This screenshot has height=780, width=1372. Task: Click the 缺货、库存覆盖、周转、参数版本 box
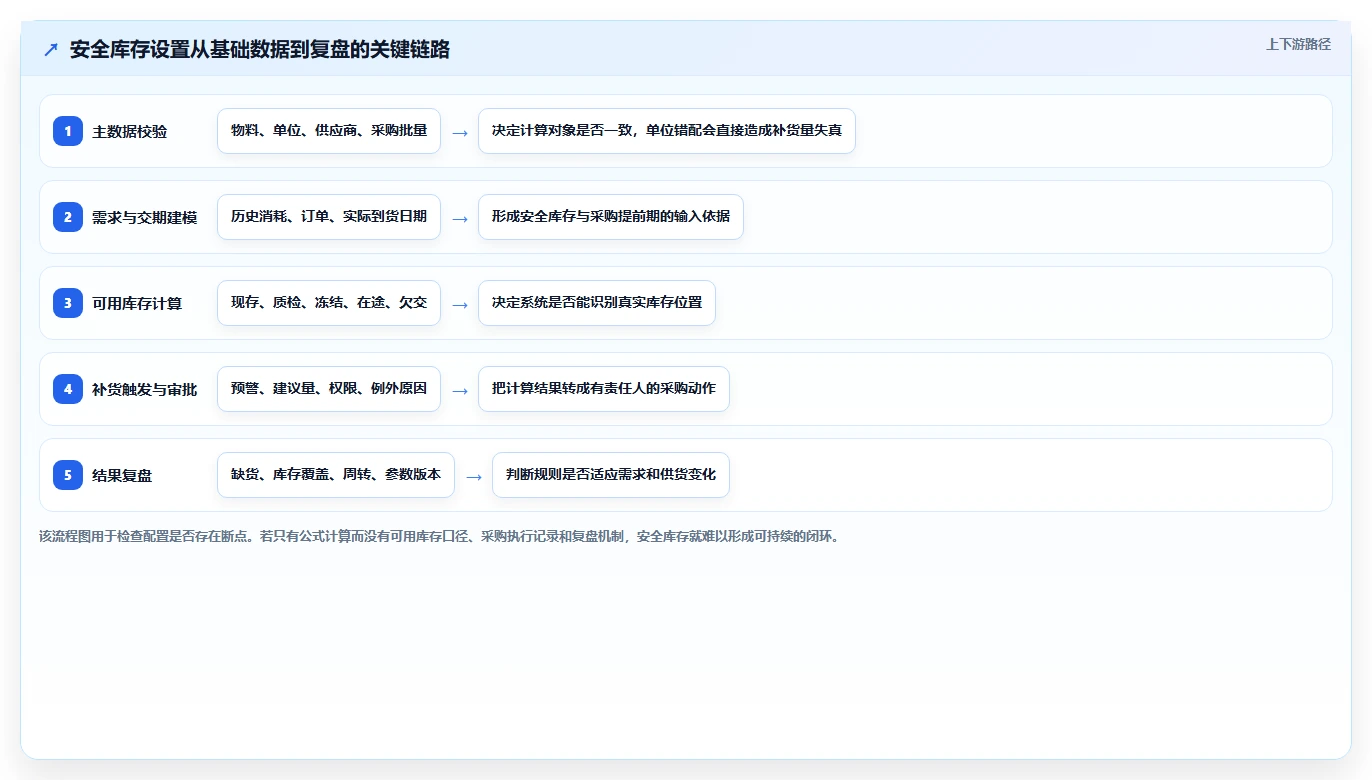(x=336, y=475)
